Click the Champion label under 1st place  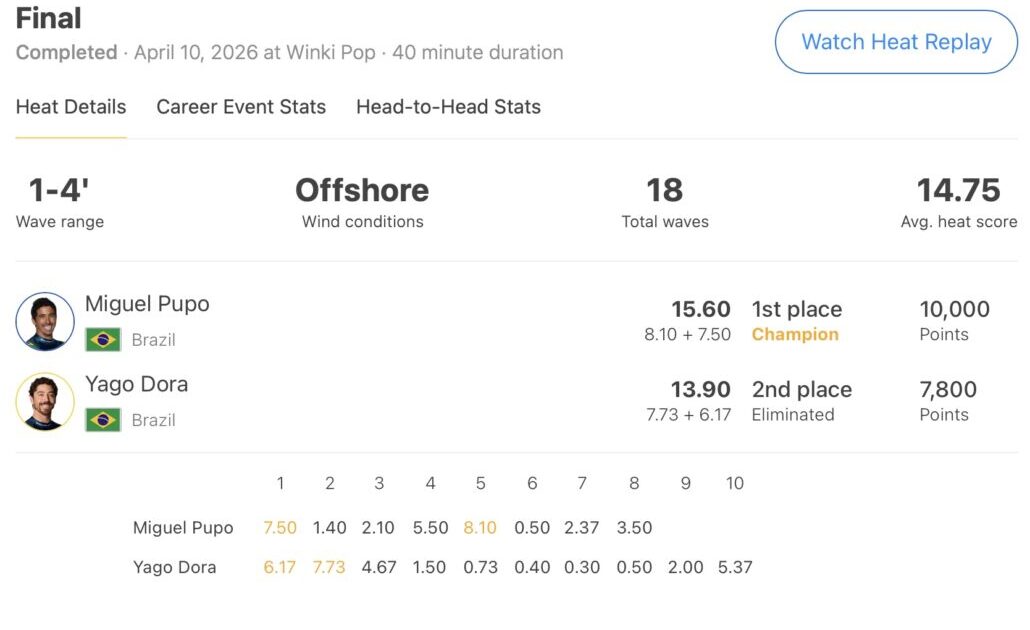(x=795, y=335)
